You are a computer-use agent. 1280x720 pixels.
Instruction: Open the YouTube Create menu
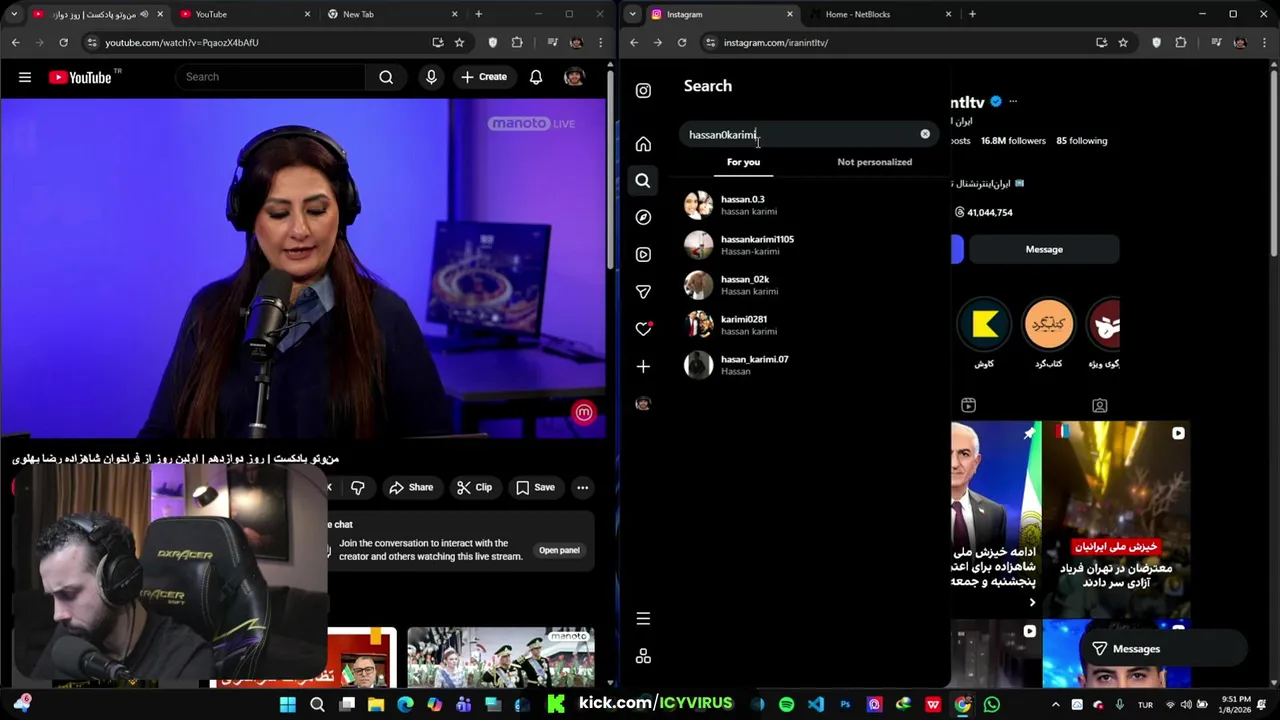click(x=484, y=77)
